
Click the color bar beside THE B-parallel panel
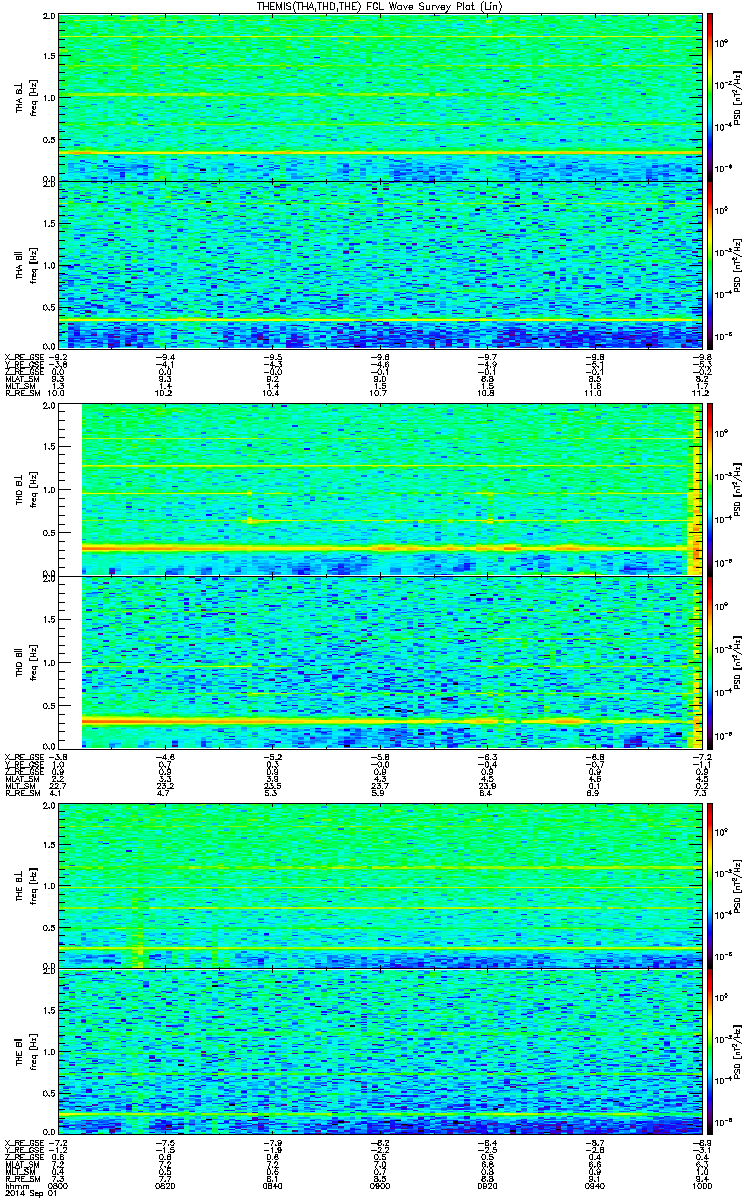tap(710, 1052)
